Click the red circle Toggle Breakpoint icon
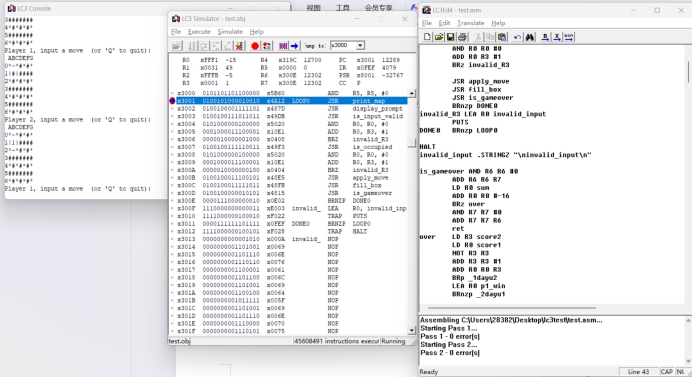Screen dimensions: 692x377 tap(255, 45)
